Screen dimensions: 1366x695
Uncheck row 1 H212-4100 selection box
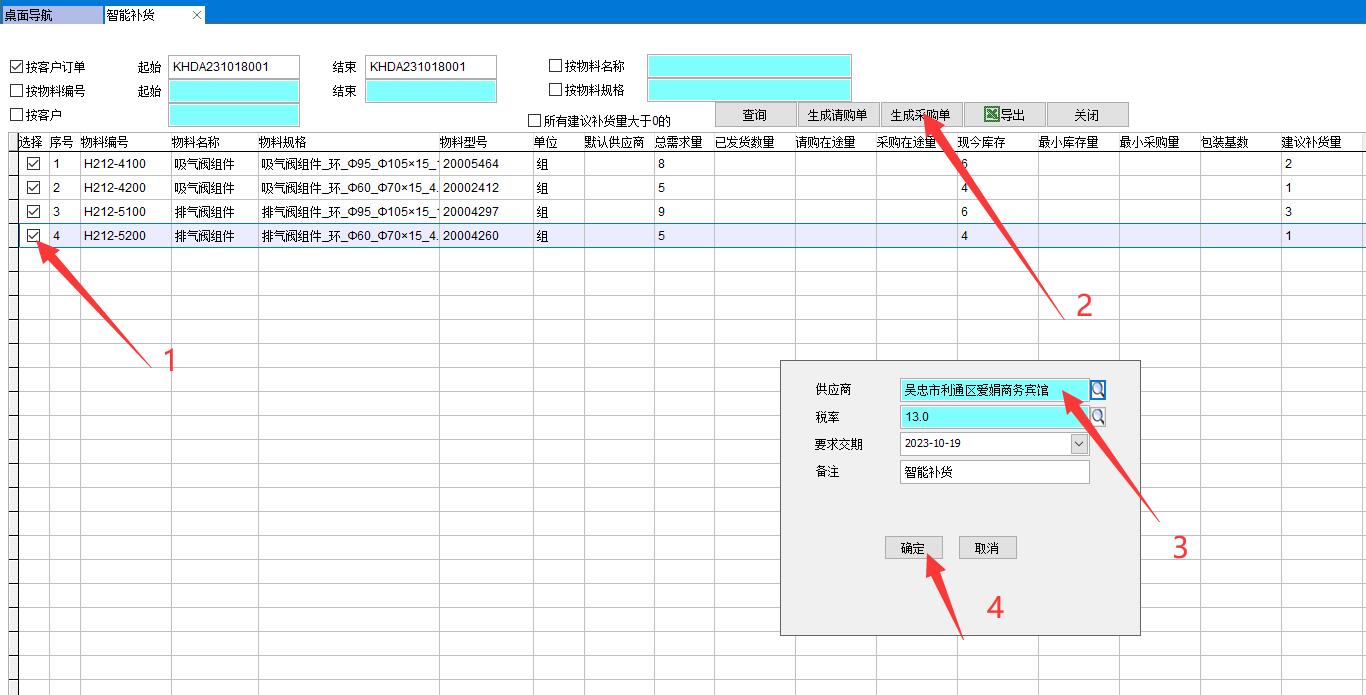[x=33, y=164]
